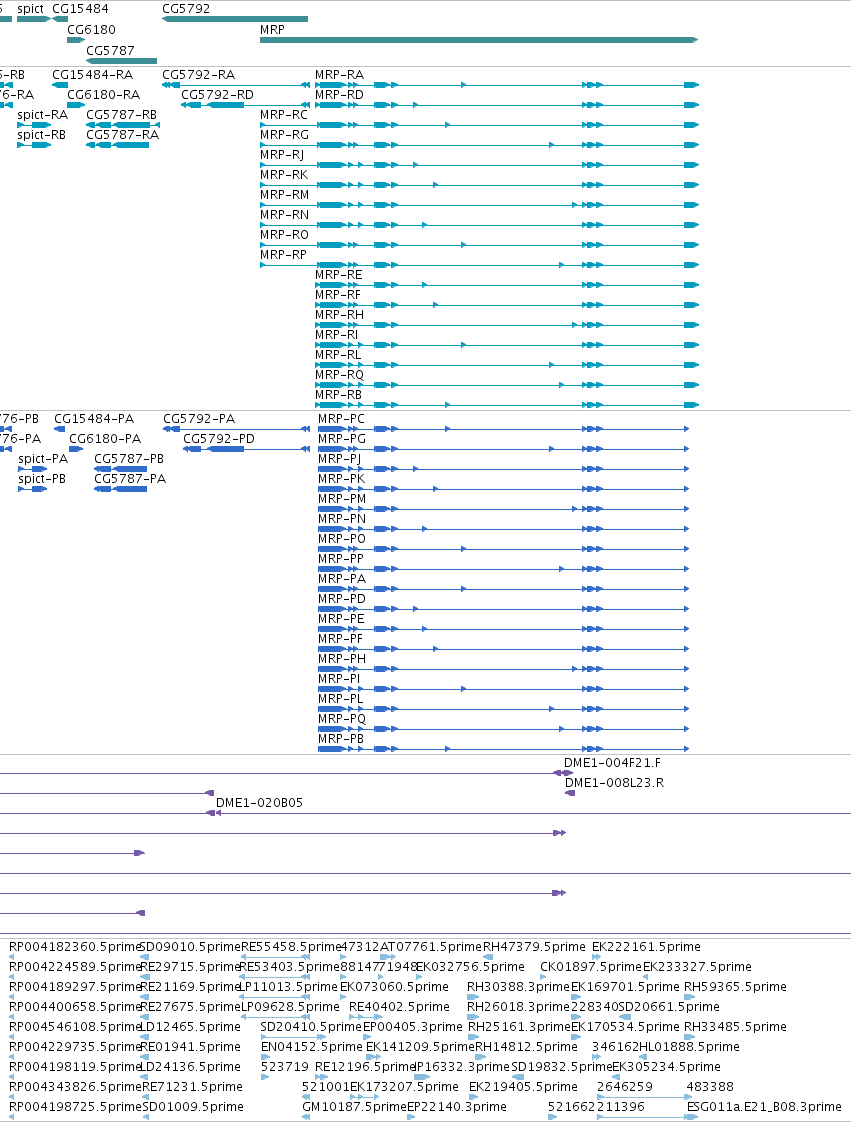Choose transcript MRP-RL
Screen dimensions: 851x1122
point(339,356)
